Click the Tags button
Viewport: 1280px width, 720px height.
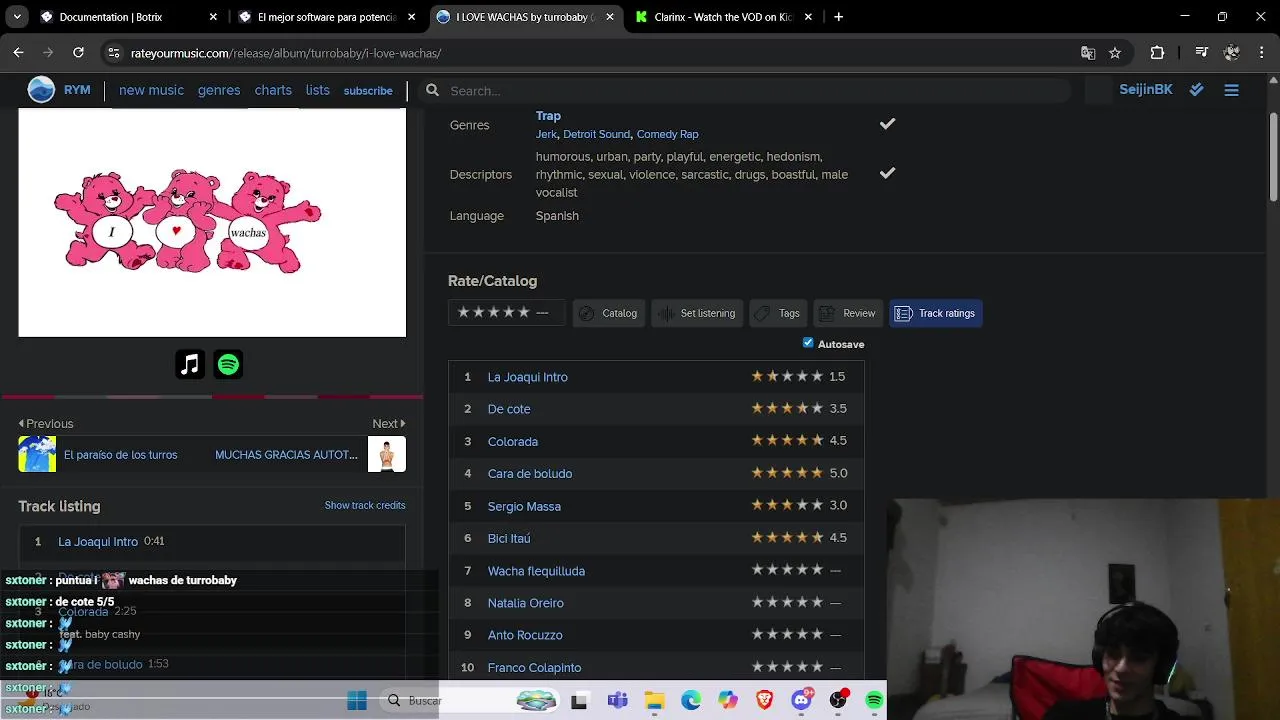click(778, 313)
